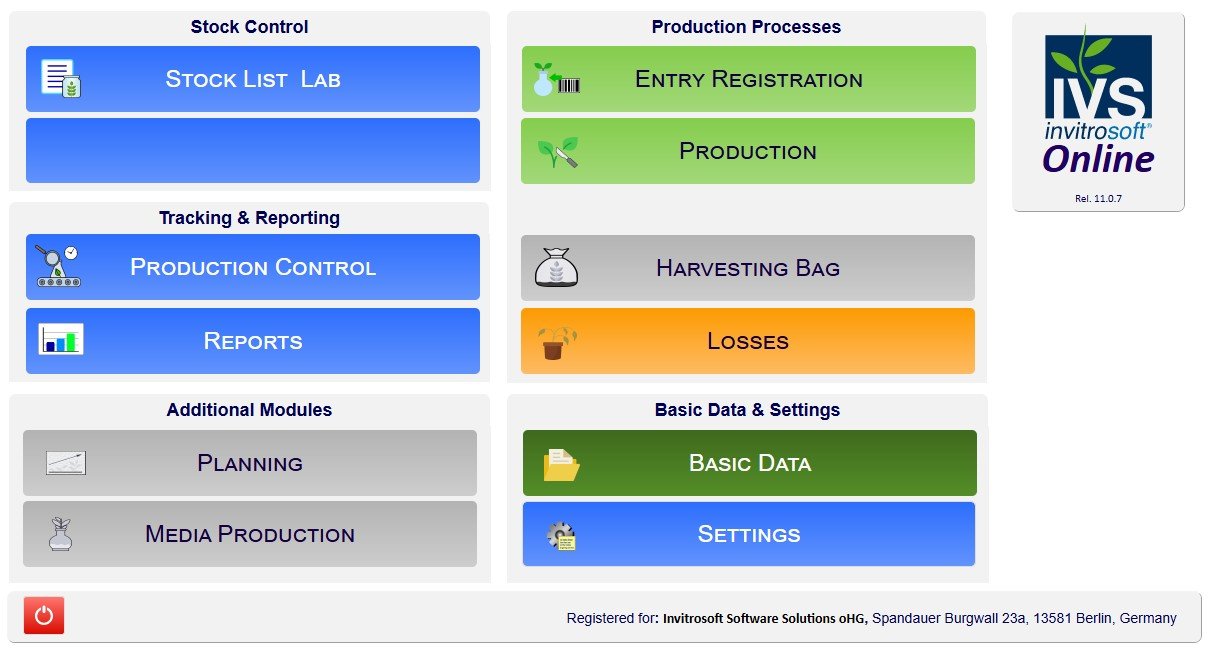Click the Losses potted plant icon
1216x652 pixels.
point(556,342)
